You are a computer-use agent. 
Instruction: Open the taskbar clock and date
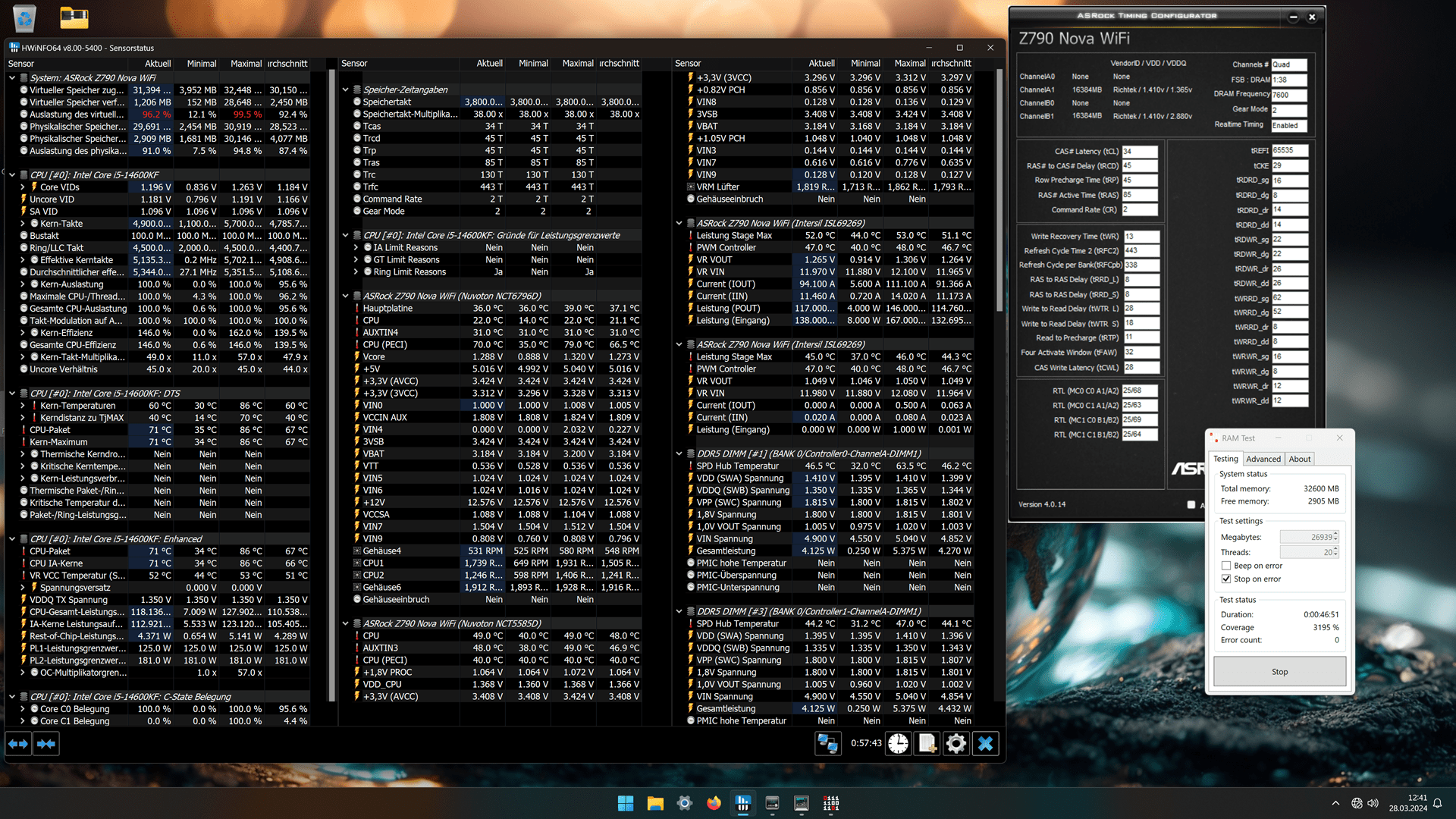pyautogui.click(x=1407, y=803)
